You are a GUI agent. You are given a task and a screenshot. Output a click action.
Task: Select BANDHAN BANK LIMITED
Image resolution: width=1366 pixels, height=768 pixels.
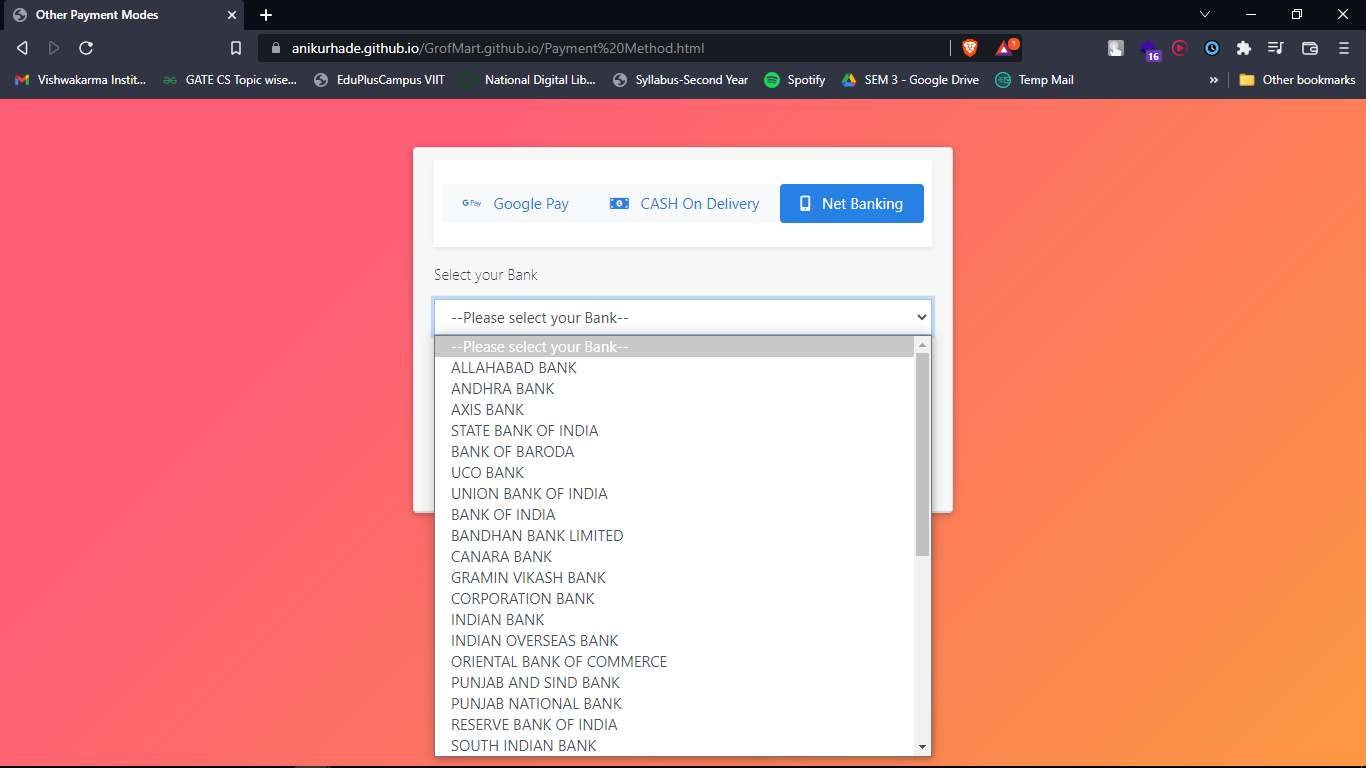[x=675, y=536]
